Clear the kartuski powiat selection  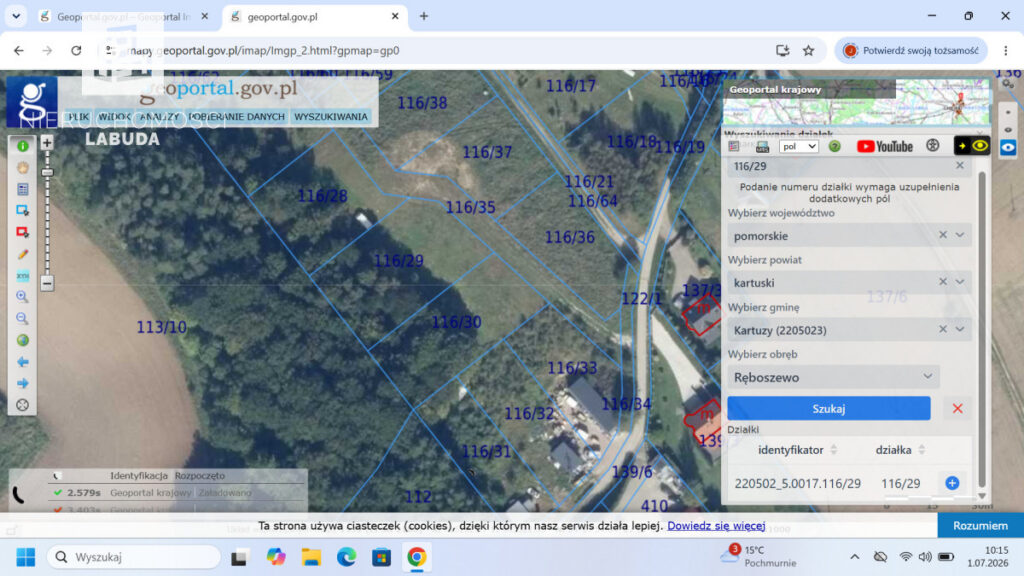click(x=943, y=282)
